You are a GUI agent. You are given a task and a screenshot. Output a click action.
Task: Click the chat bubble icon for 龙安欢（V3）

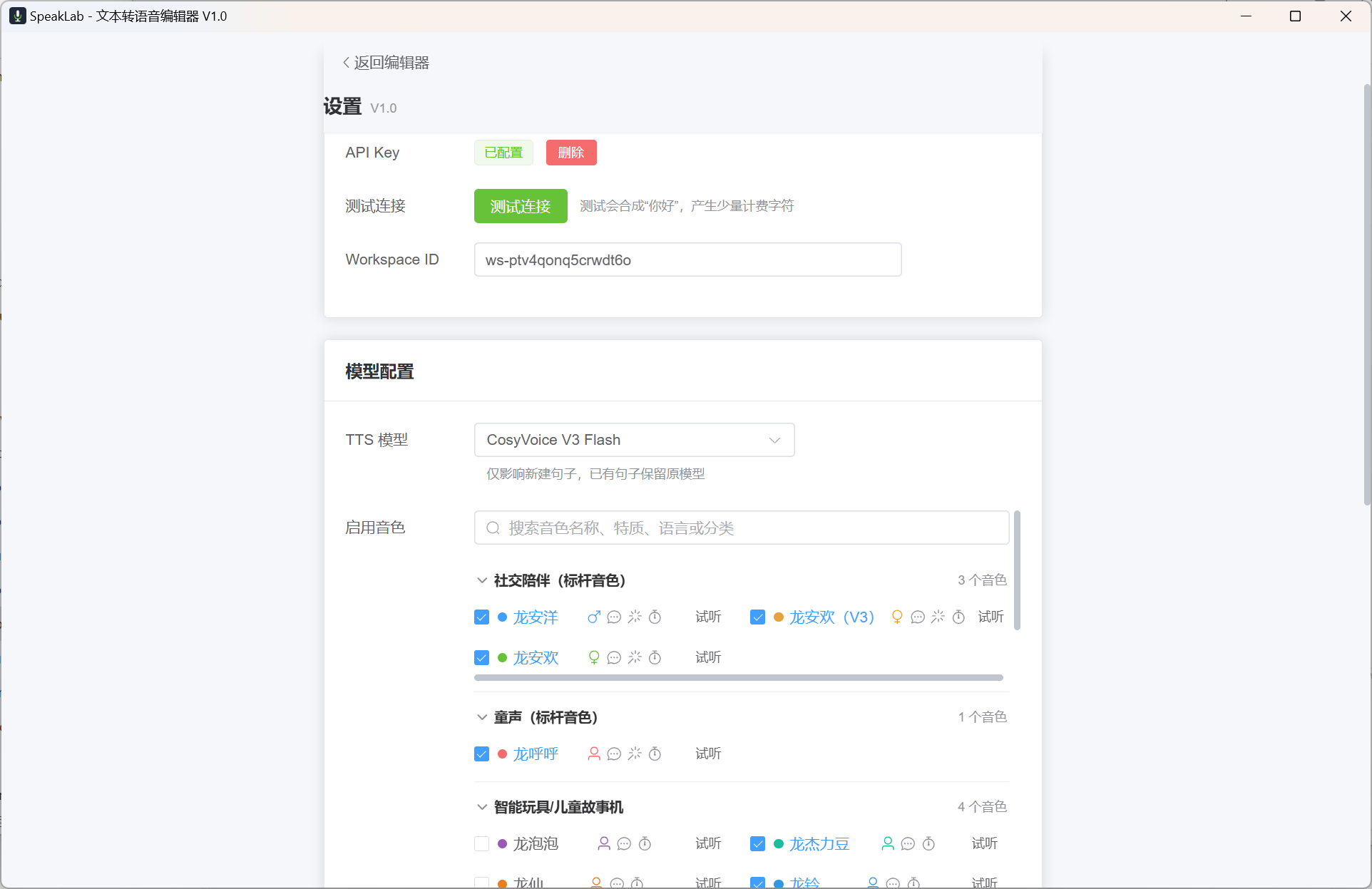(918, 617)
